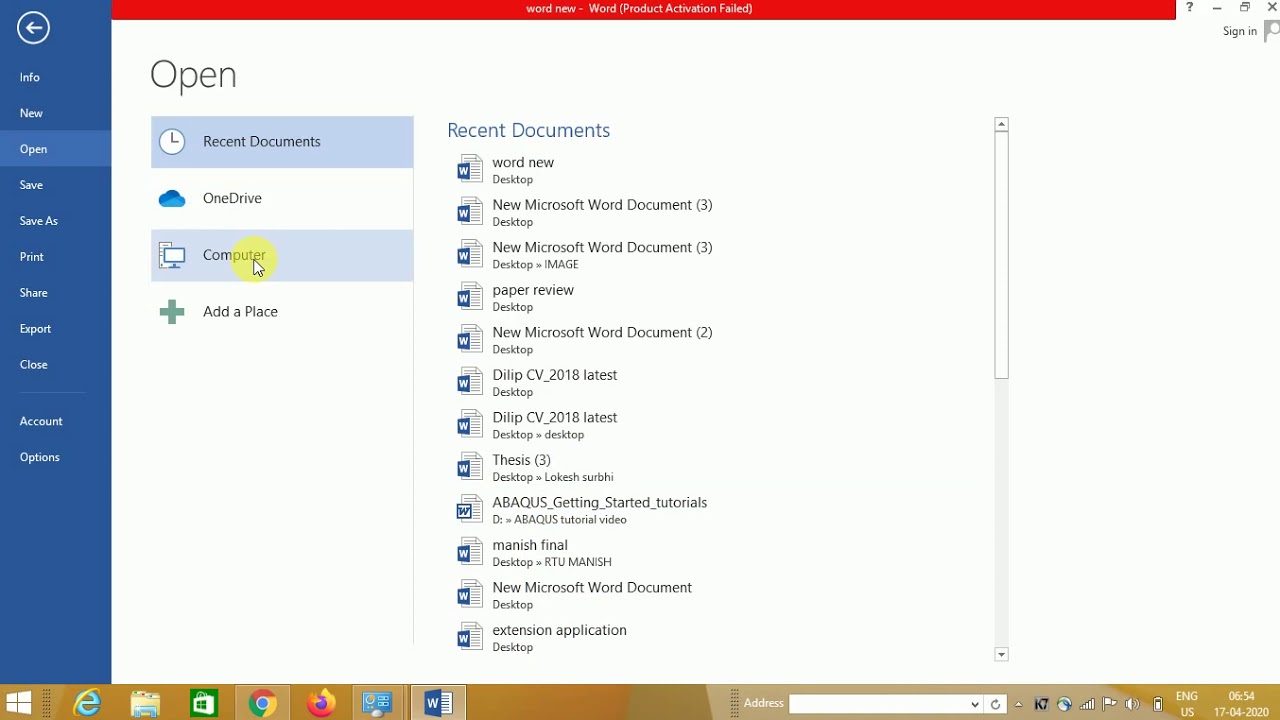The image size is (1280, 720).
Task: Open File Explorer from the taskbar
Action: click(x=146, y=703)
